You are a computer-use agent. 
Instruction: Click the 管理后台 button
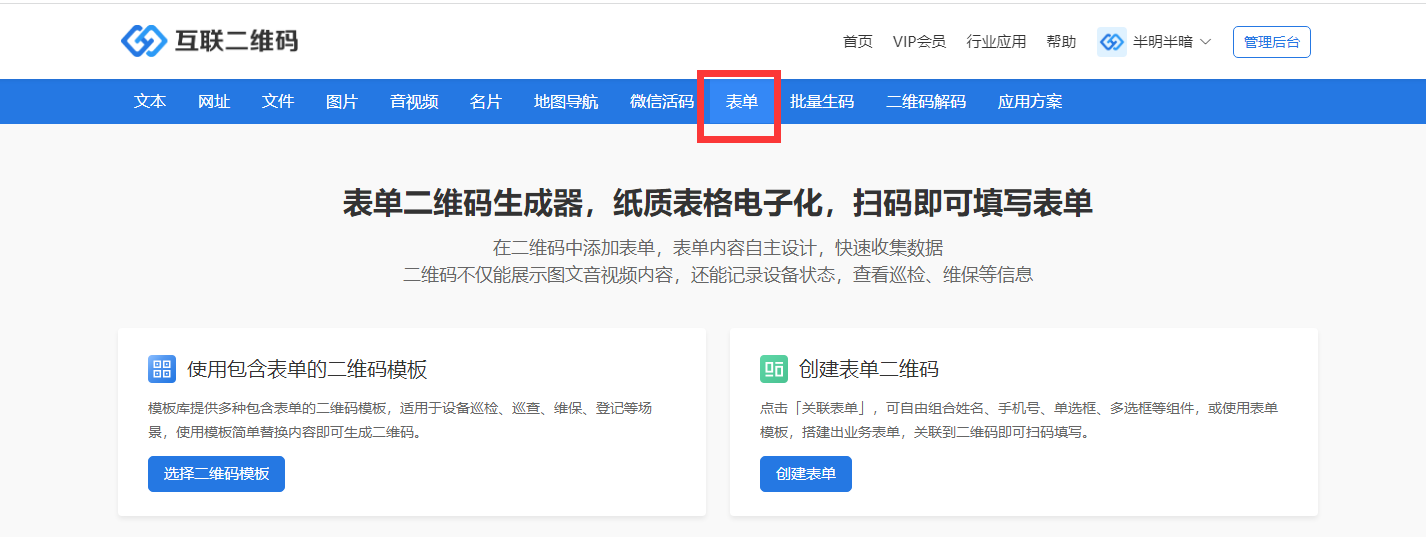coord(1272,42)
